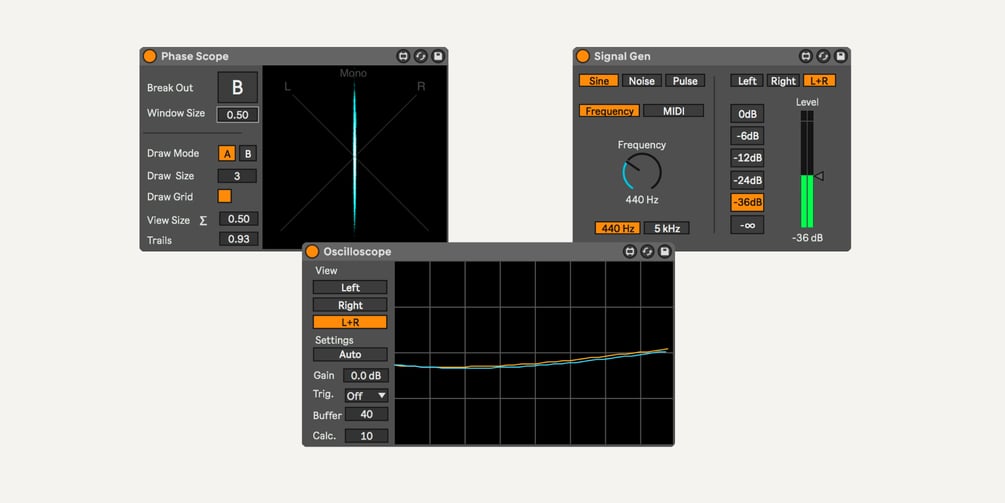Click Phase Scope save preset disk icon
The image size is (1005, 503).
coord(438,56)
